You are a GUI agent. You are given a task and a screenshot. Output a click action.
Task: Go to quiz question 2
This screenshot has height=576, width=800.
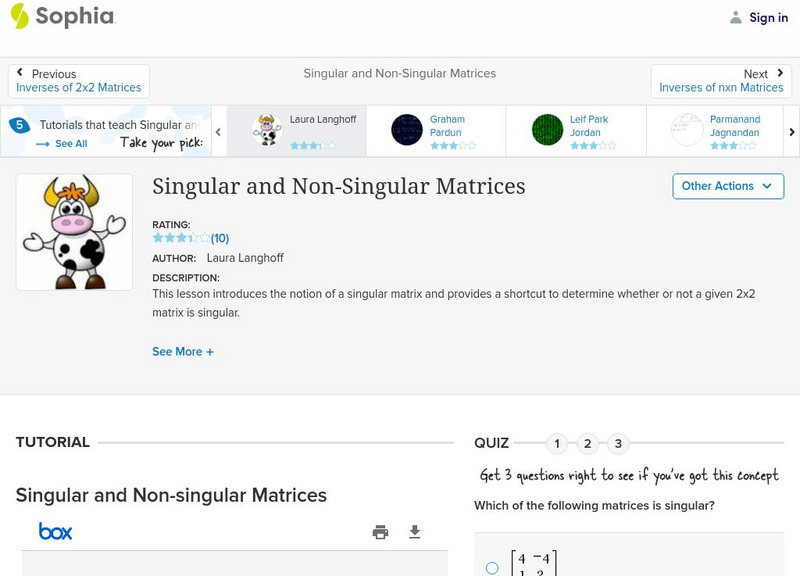point(588,443)
